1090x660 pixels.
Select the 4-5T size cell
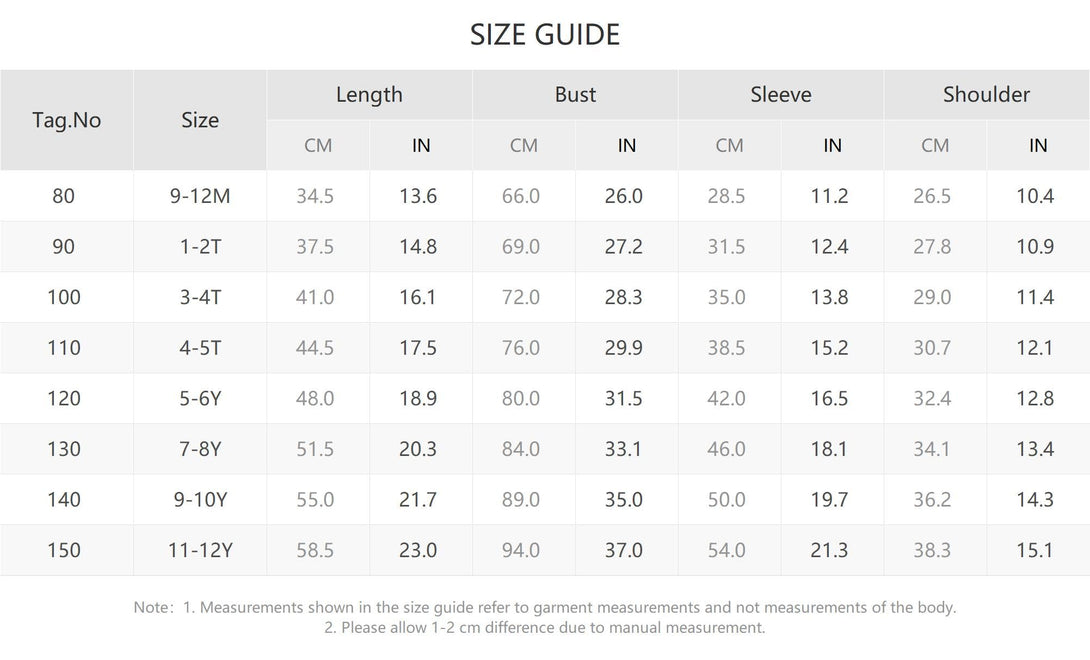(200, 348)
